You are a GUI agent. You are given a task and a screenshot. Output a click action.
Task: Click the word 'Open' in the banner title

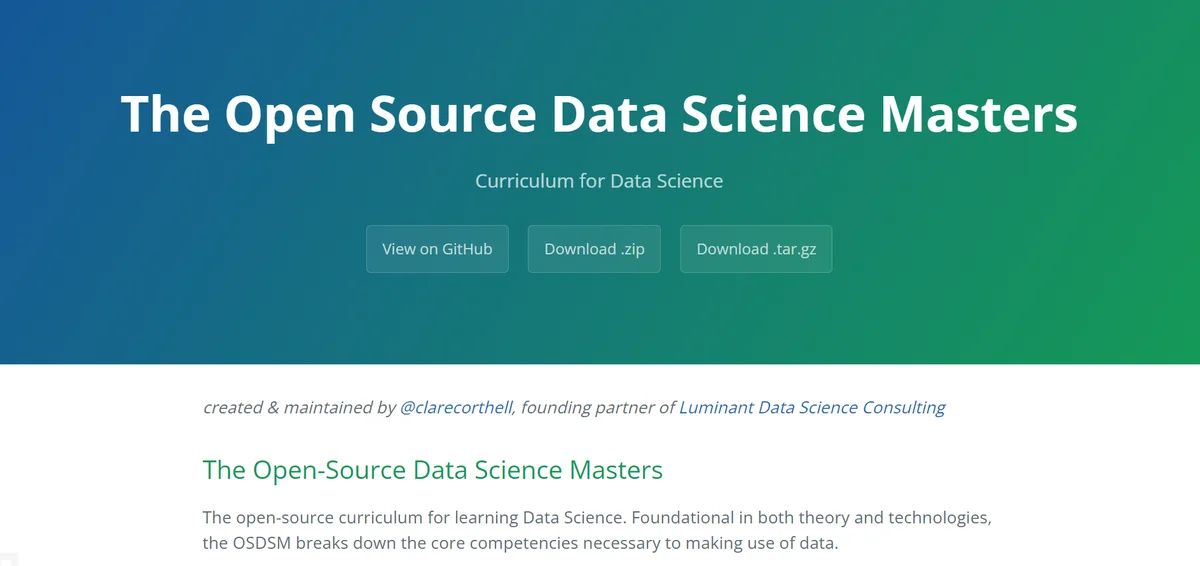click(x=289, y=115)
